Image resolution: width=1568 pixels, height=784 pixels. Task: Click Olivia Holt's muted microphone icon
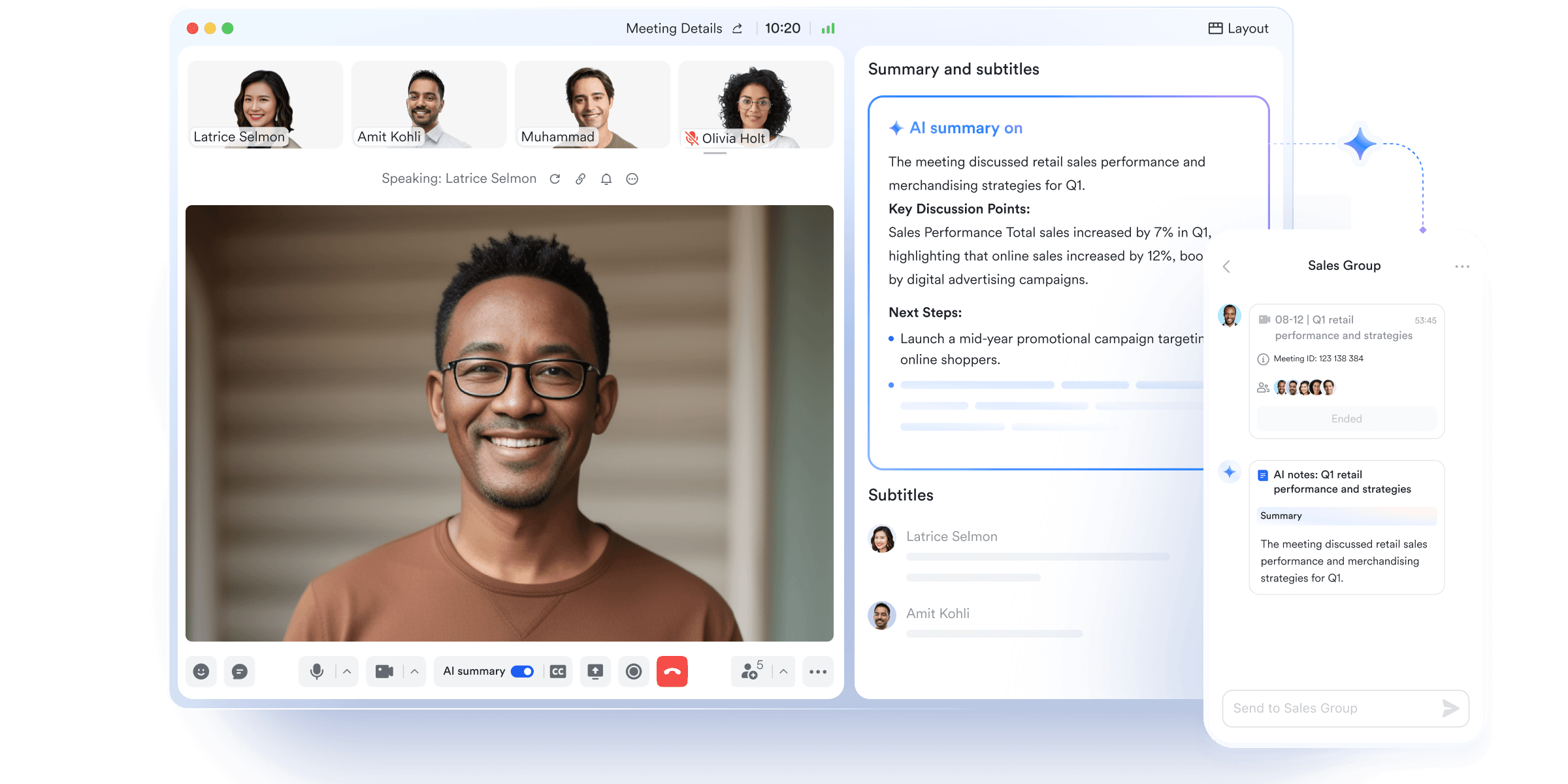pos(692,139)
